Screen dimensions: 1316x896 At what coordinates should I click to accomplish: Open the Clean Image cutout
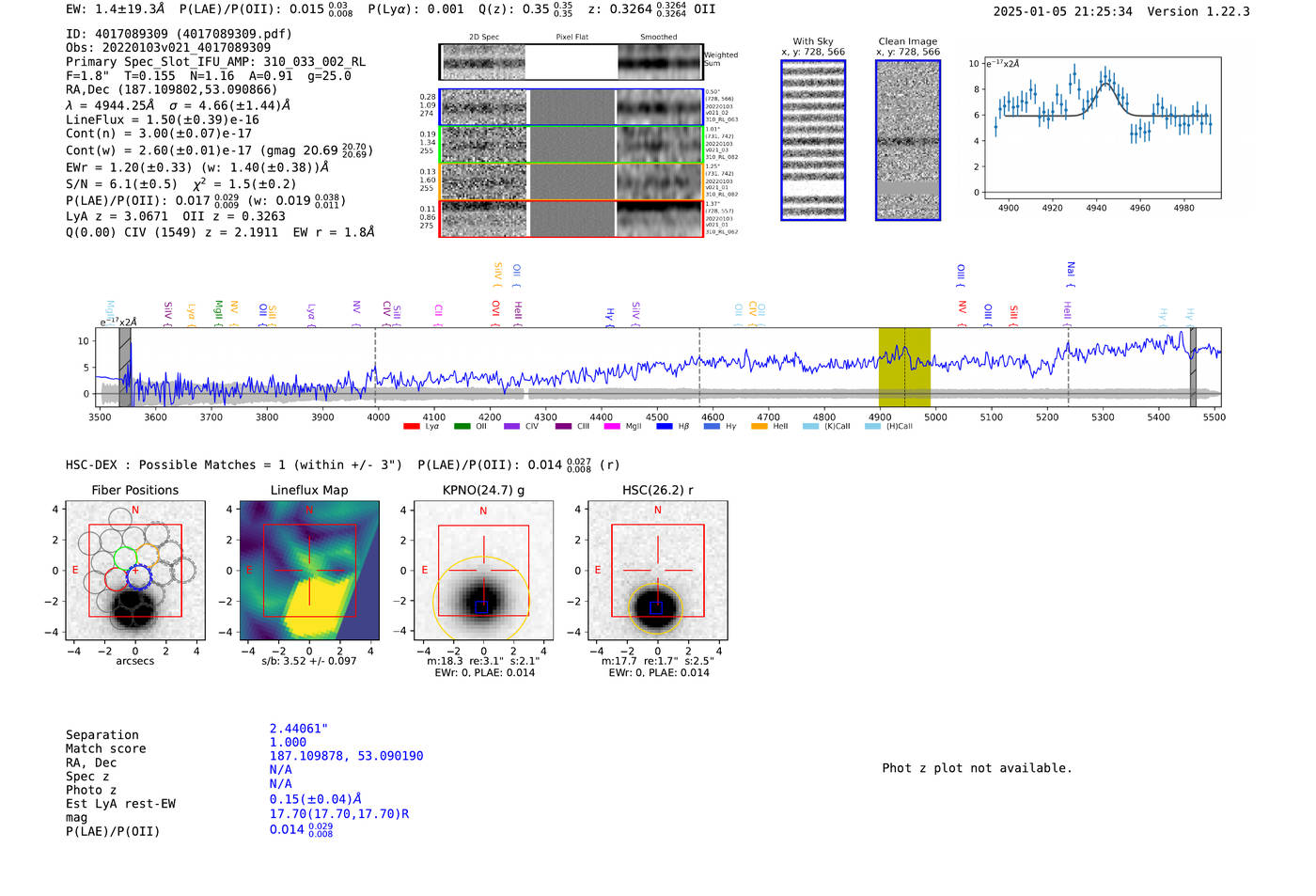pos(908,140)
